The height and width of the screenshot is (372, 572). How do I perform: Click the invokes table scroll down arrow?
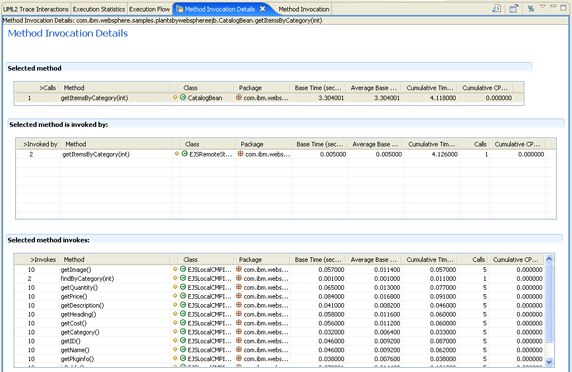pyautogui.click(x=549, y=362)
